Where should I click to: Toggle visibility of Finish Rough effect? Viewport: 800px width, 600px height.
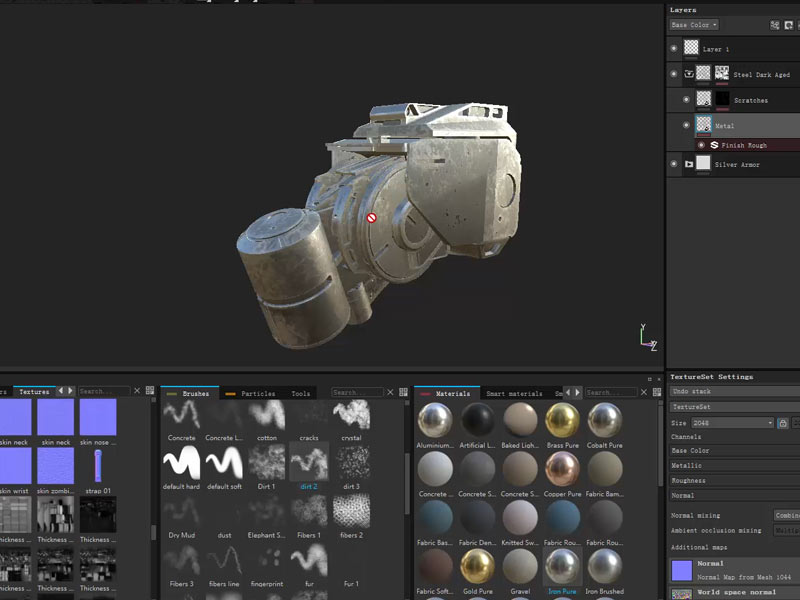701,145
